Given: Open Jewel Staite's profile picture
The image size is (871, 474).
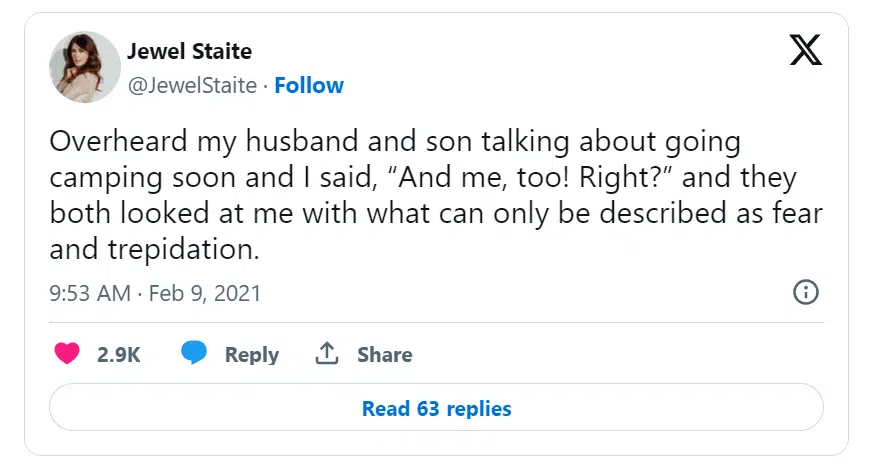Looking at the screenshot, I should coord(79,69).
